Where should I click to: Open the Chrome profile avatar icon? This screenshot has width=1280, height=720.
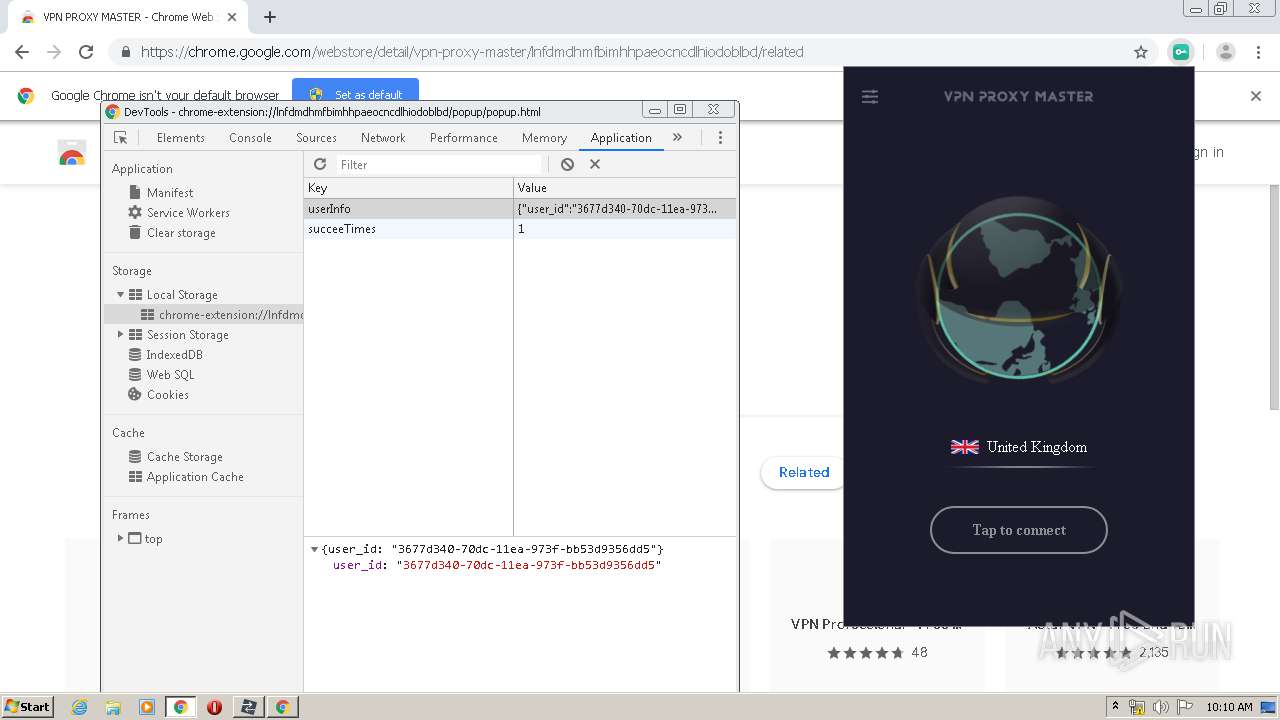point(1226,52)
